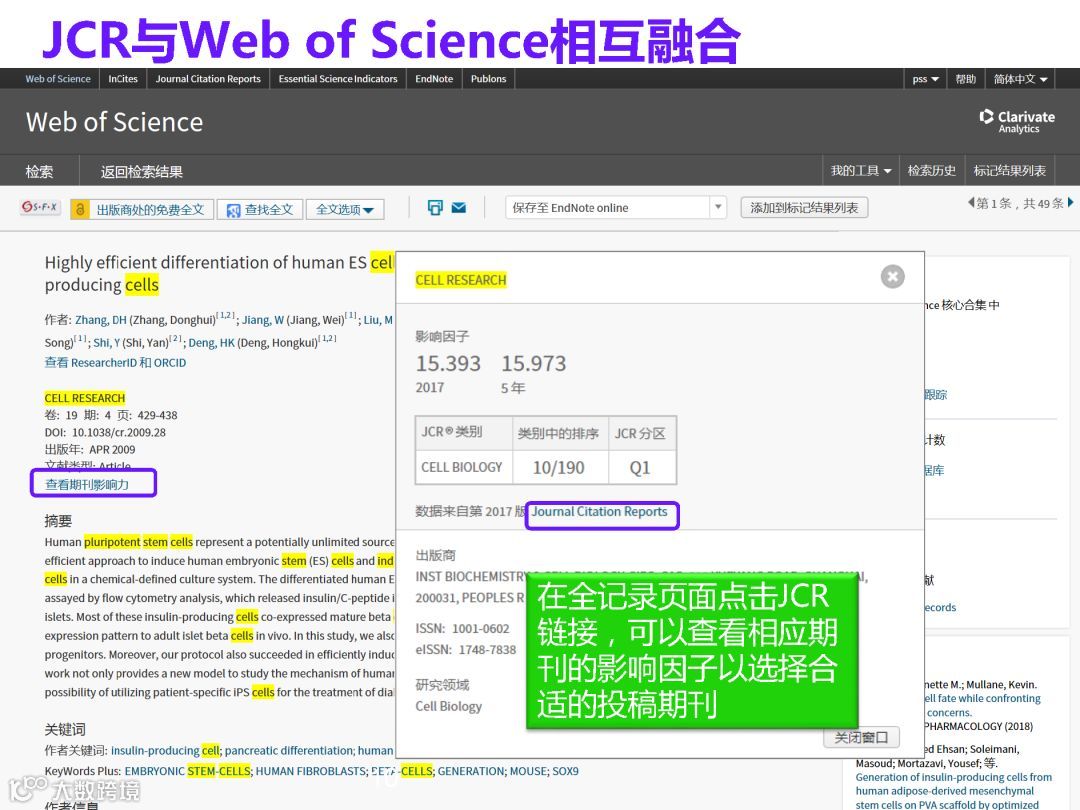
Task: Open author link Deng, HK
Action: pyautogui.click(x=211, y=342)
